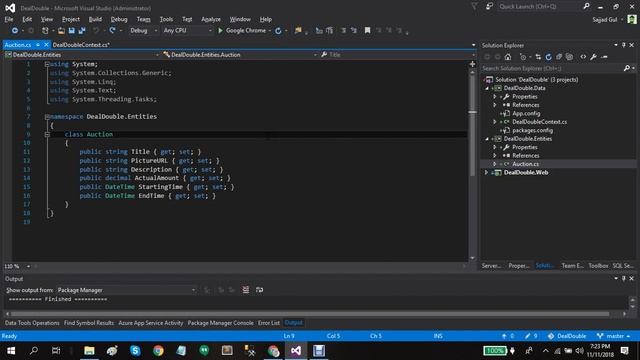Switch to the DealDoubleContext.cs tab
The width and height of the screenshot is (640, 360).
81,45
